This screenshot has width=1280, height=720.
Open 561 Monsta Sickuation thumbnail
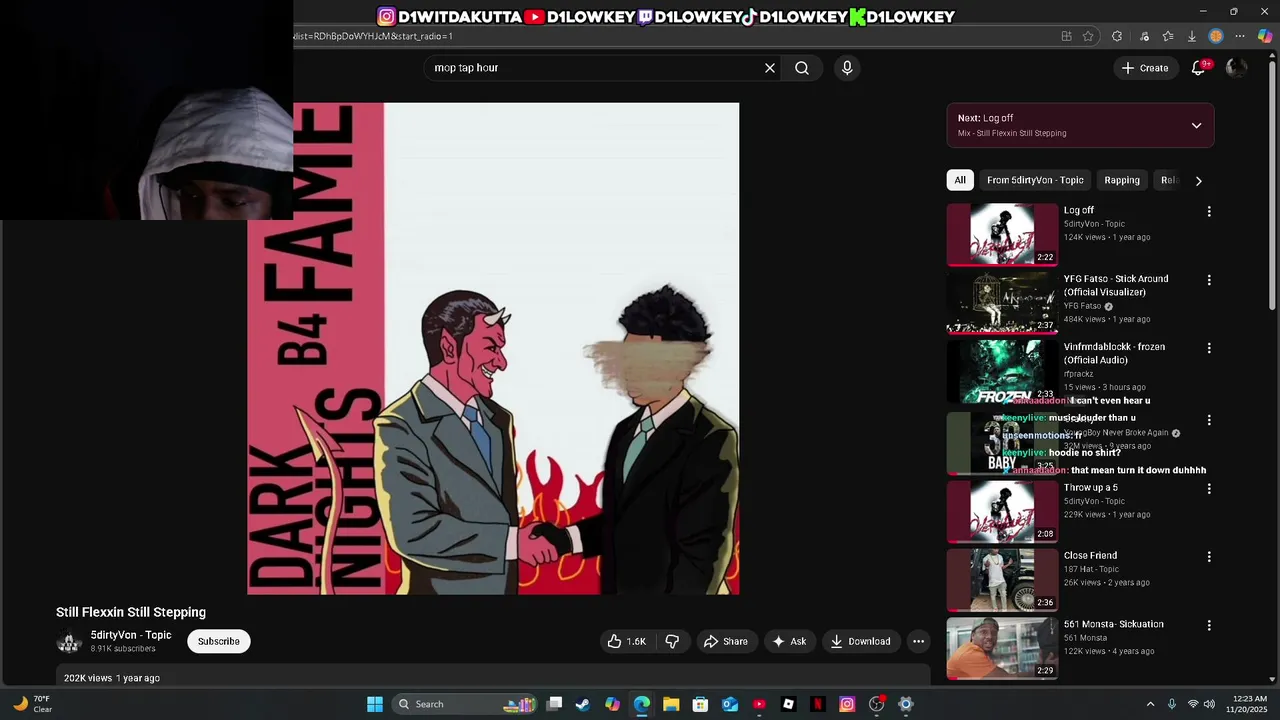pyautogui.click(x=1002, y=649)
